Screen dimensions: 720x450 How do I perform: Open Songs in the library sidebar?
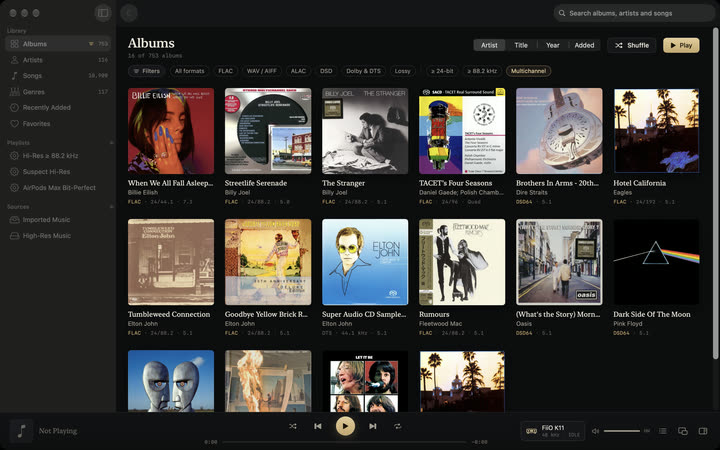point(58,76)
